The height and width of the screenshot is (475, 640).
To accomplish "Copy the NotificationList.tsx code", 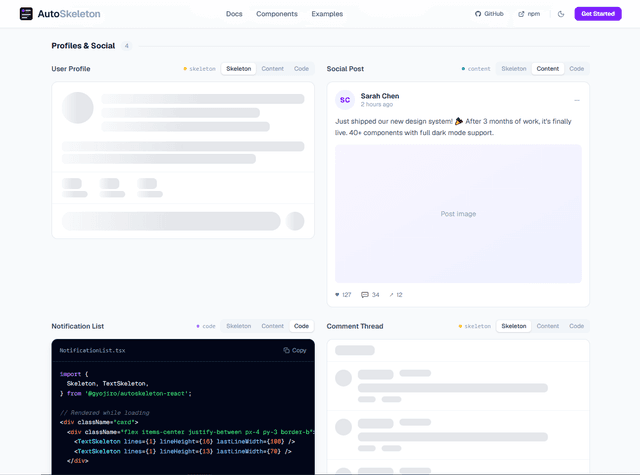I will coord(295,350).
